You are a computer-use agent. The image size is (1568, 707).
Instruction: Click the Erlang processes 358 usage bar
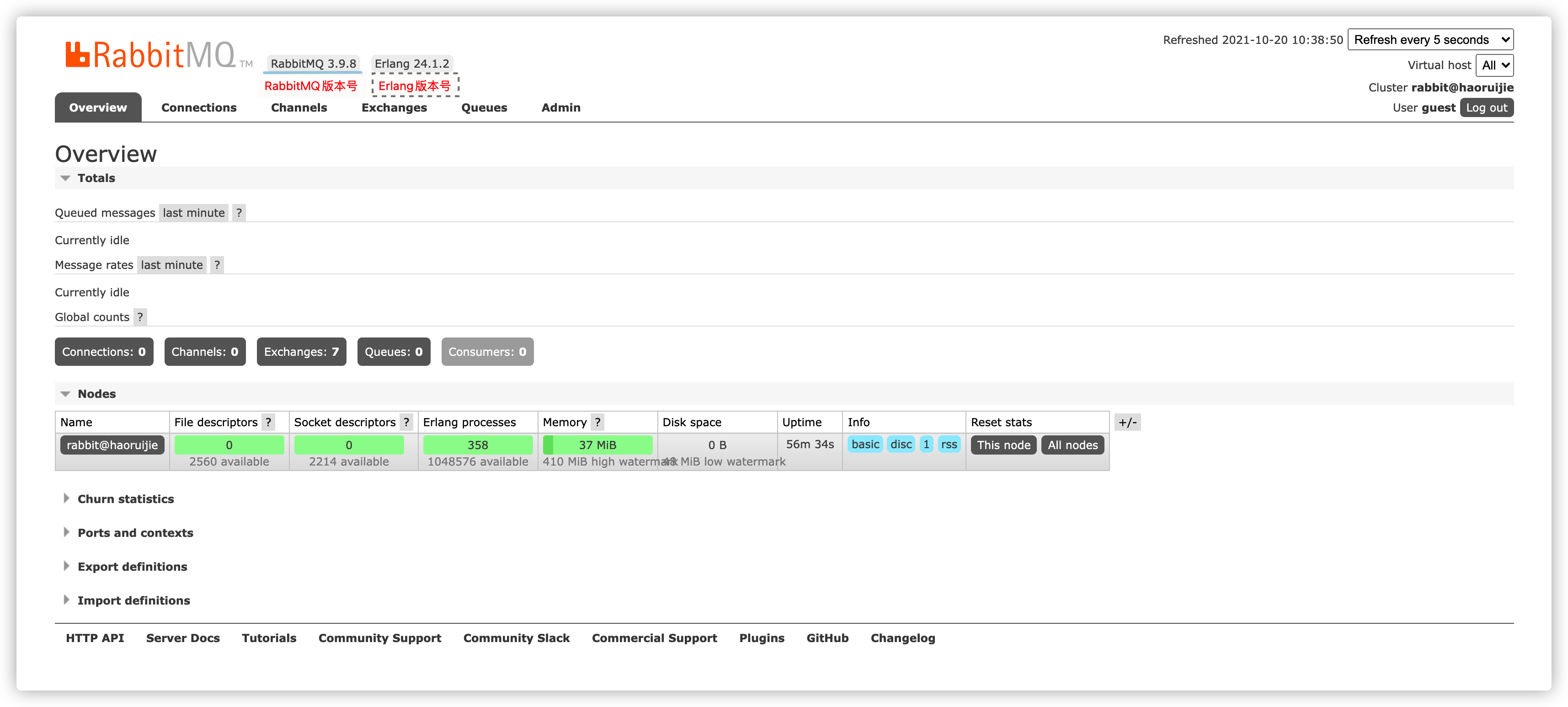[x=478, y=445]
